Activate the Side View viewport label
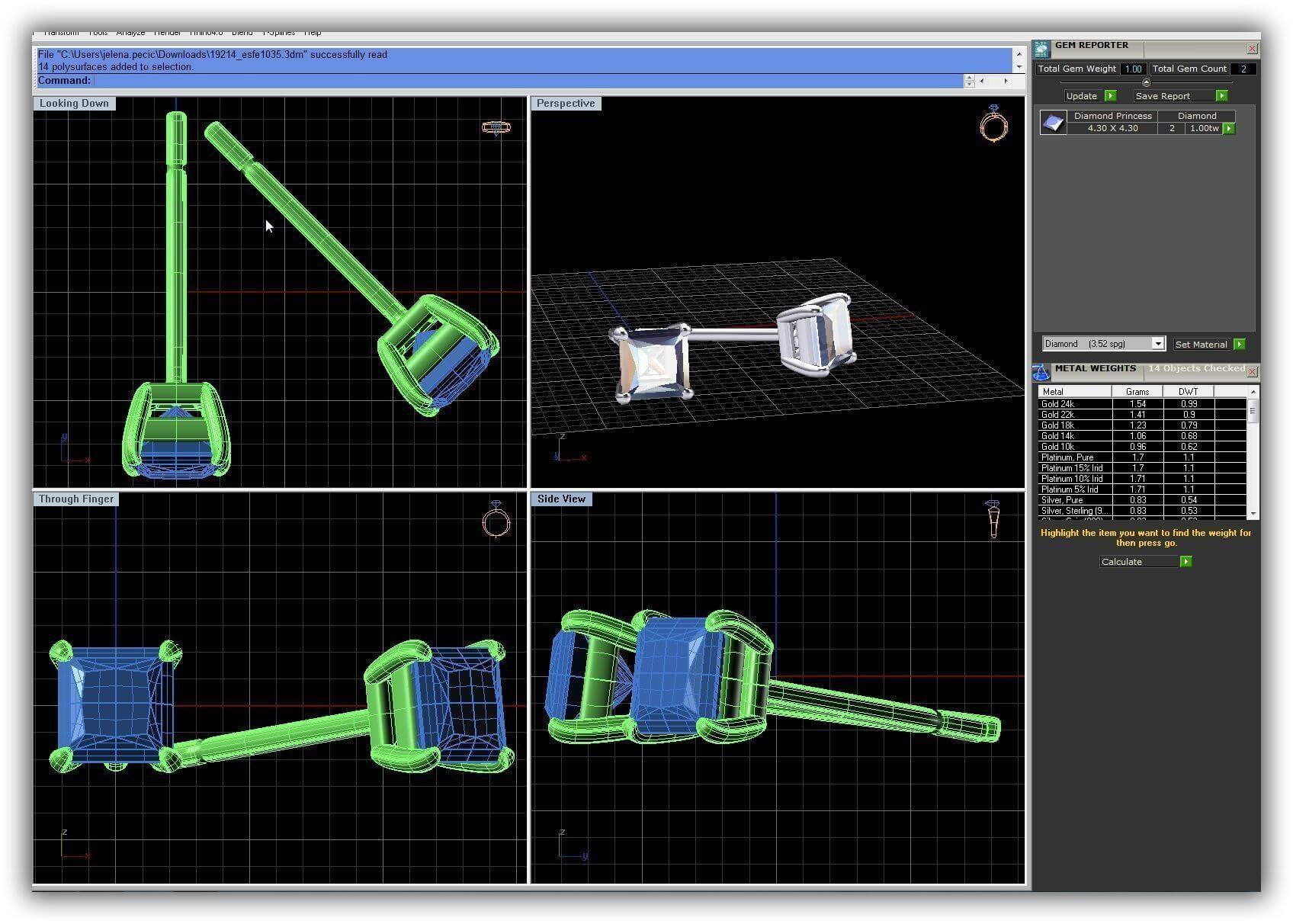Viewport: 1293px width, 924px height. (561, 499)
